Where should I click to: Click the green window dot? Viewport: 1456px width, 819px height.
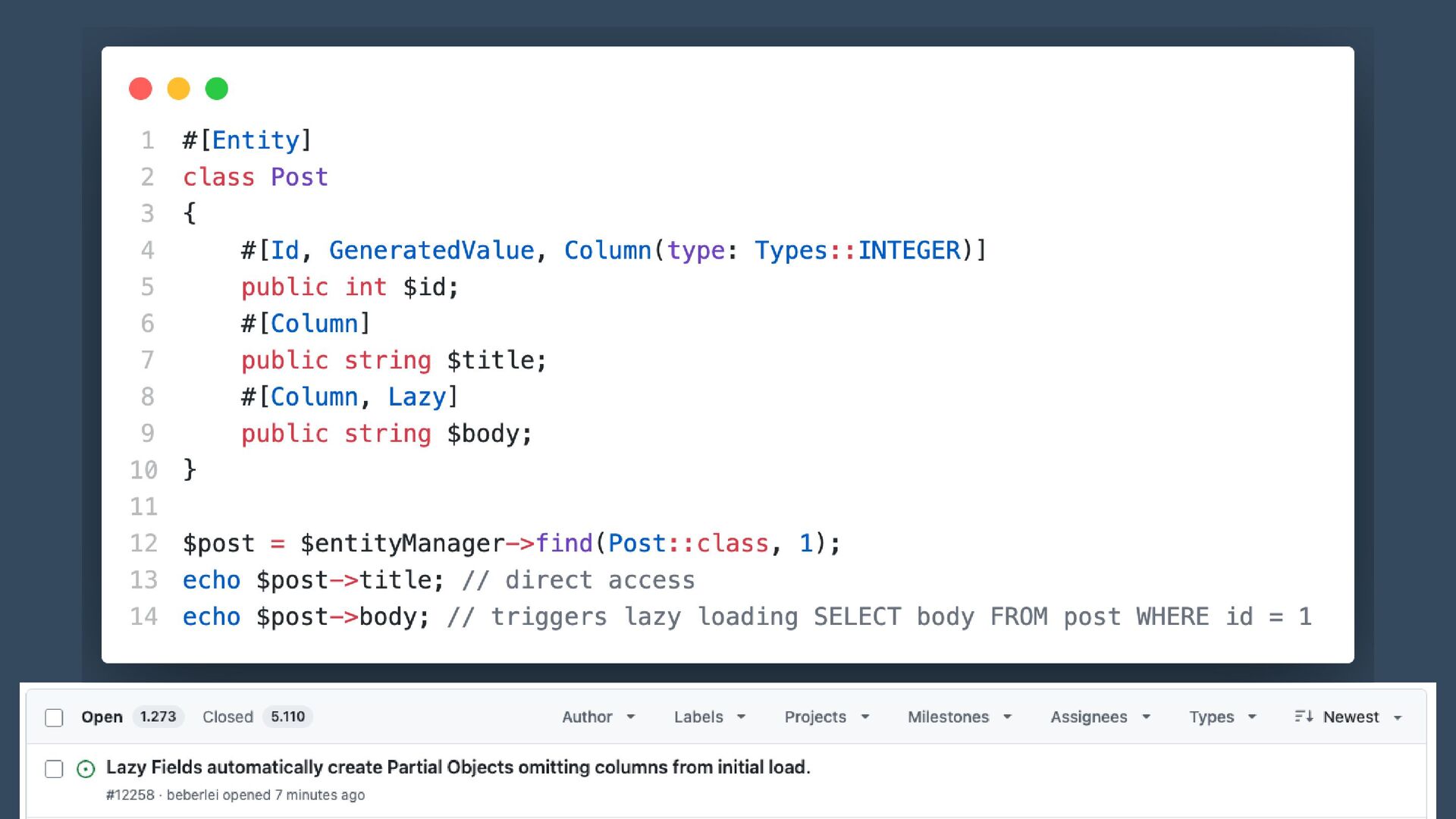[217, 89]
